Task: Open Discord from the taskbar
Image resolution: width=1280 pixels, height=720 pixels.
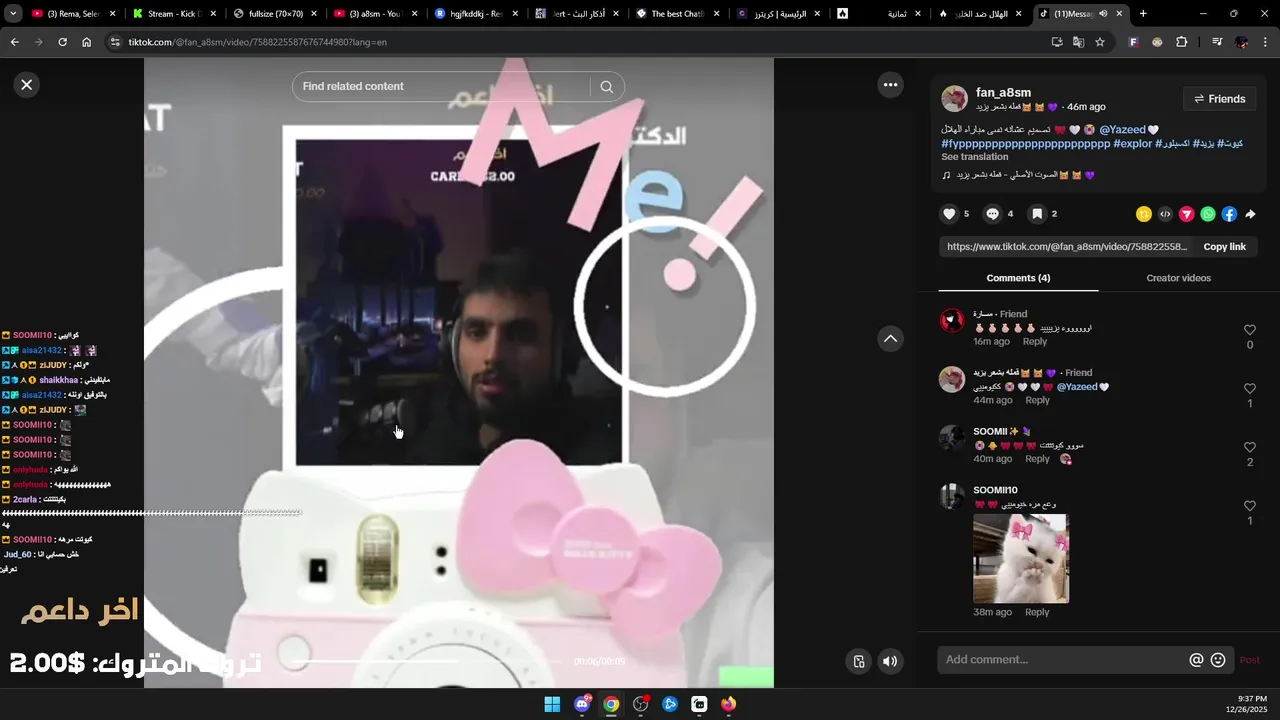Action: tap(582, 704)
